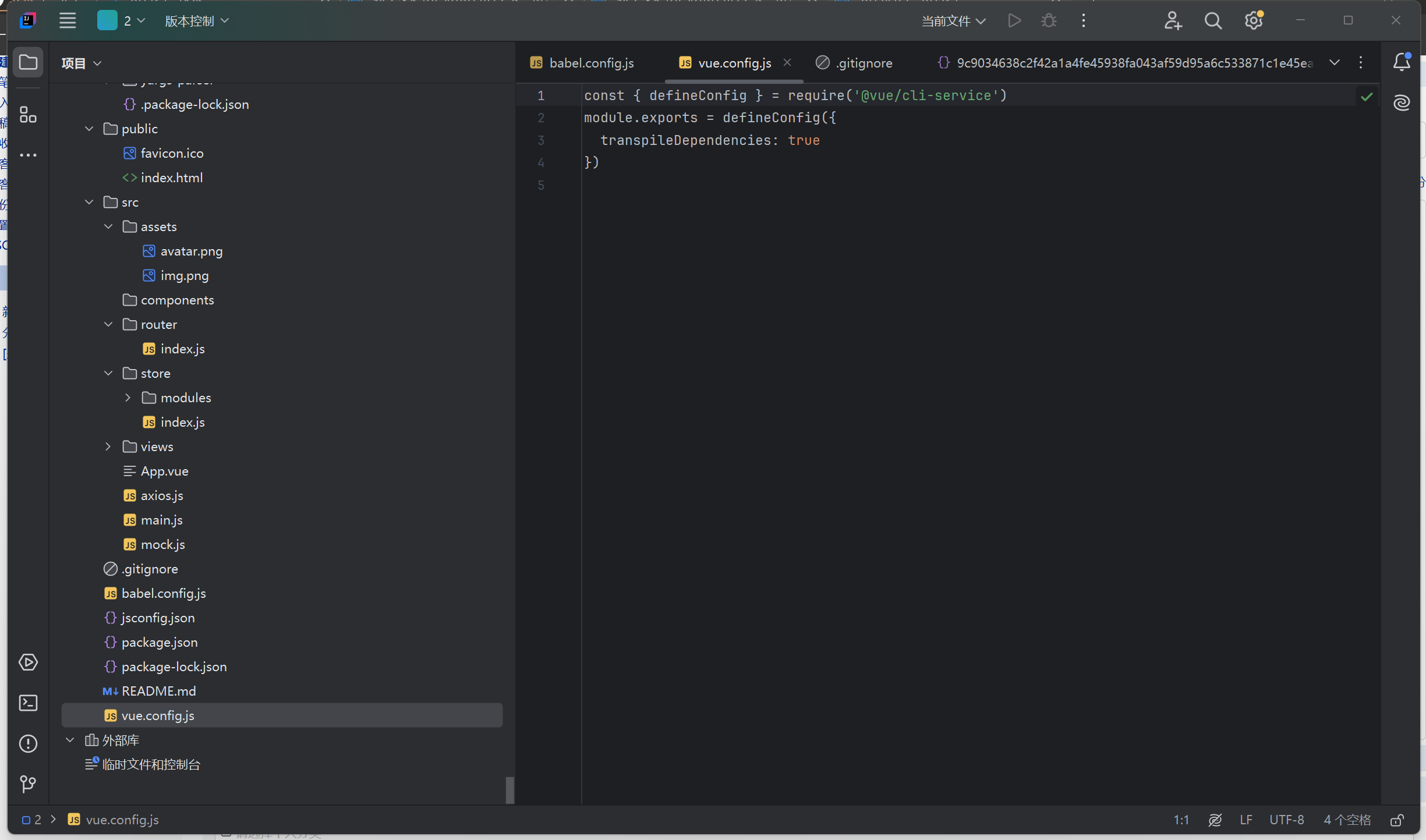Open the IDE settings gear

pyautogui.click(x=1254, y=21)
